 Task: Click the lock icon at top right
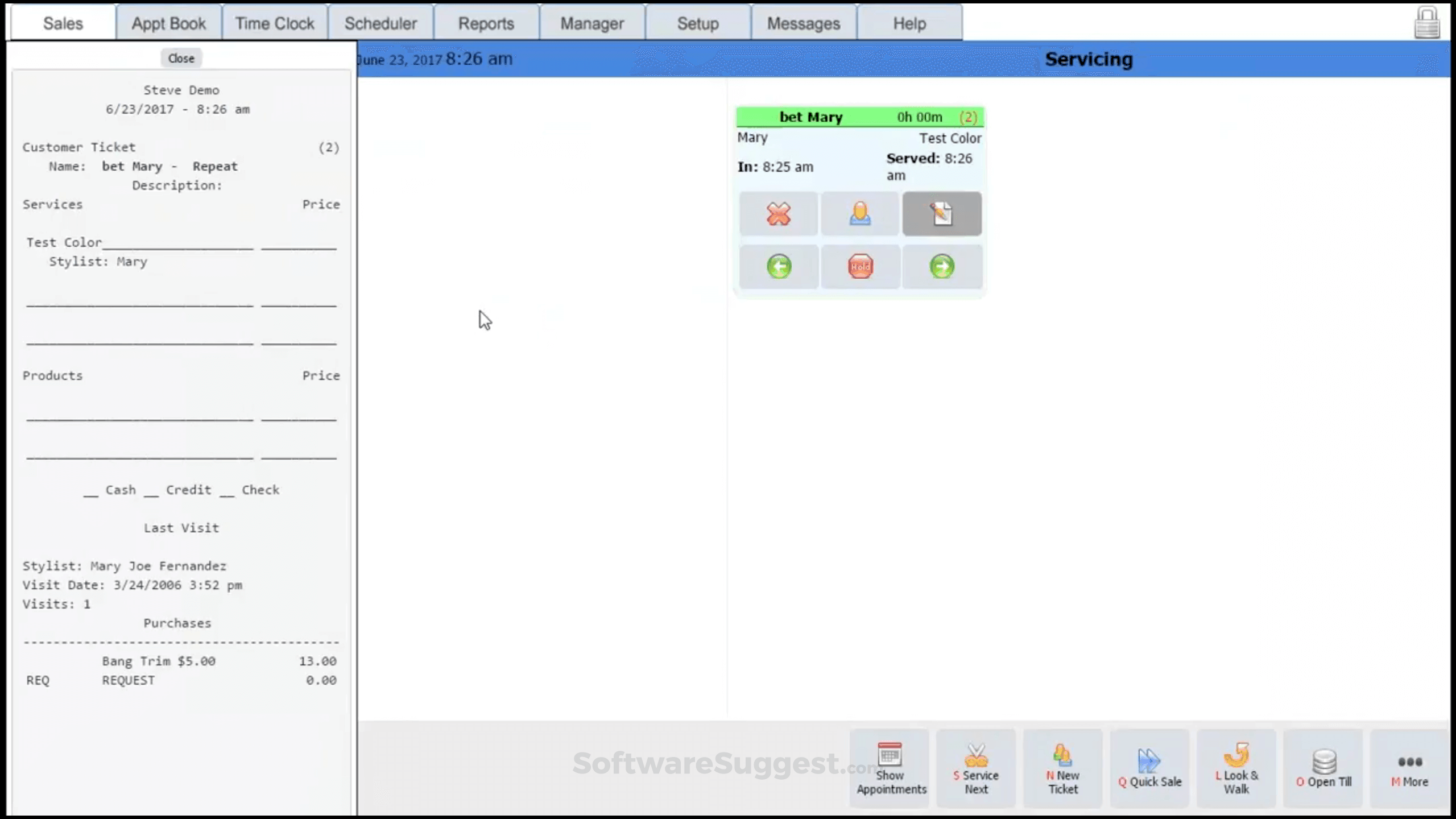point(1426,23)
